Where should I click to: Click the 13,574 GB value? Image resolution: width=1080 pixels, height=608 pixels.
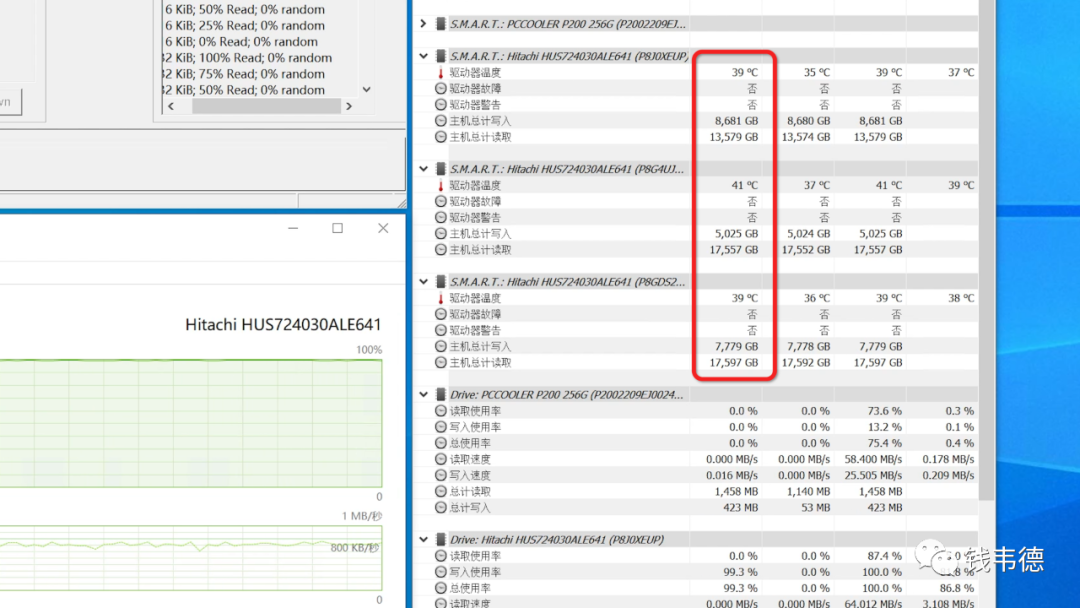click(x=806, y=137)
